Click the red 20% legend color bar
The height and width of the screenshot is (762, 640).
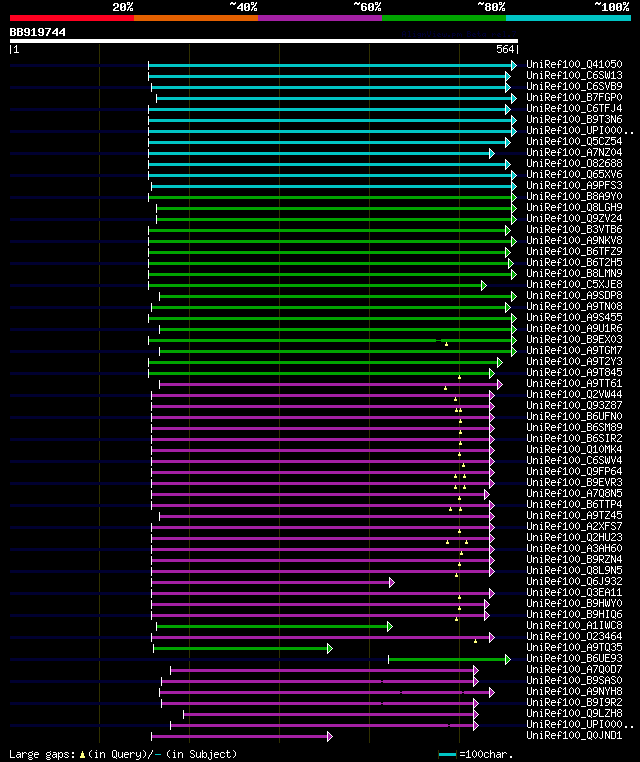(72, 18)
